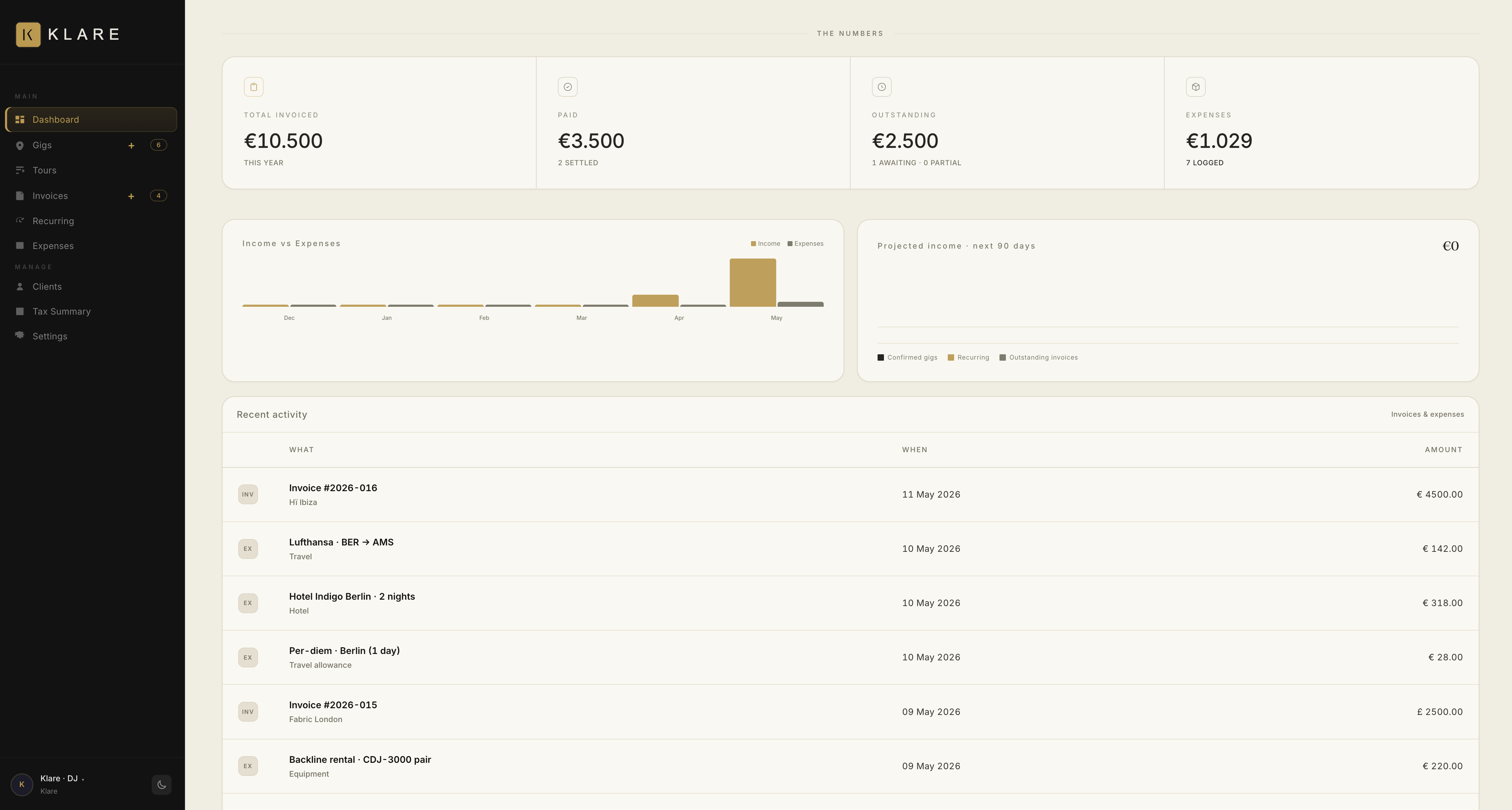Click the Tours list icon
Viewport: 1512px width, 810px height.
20,170
